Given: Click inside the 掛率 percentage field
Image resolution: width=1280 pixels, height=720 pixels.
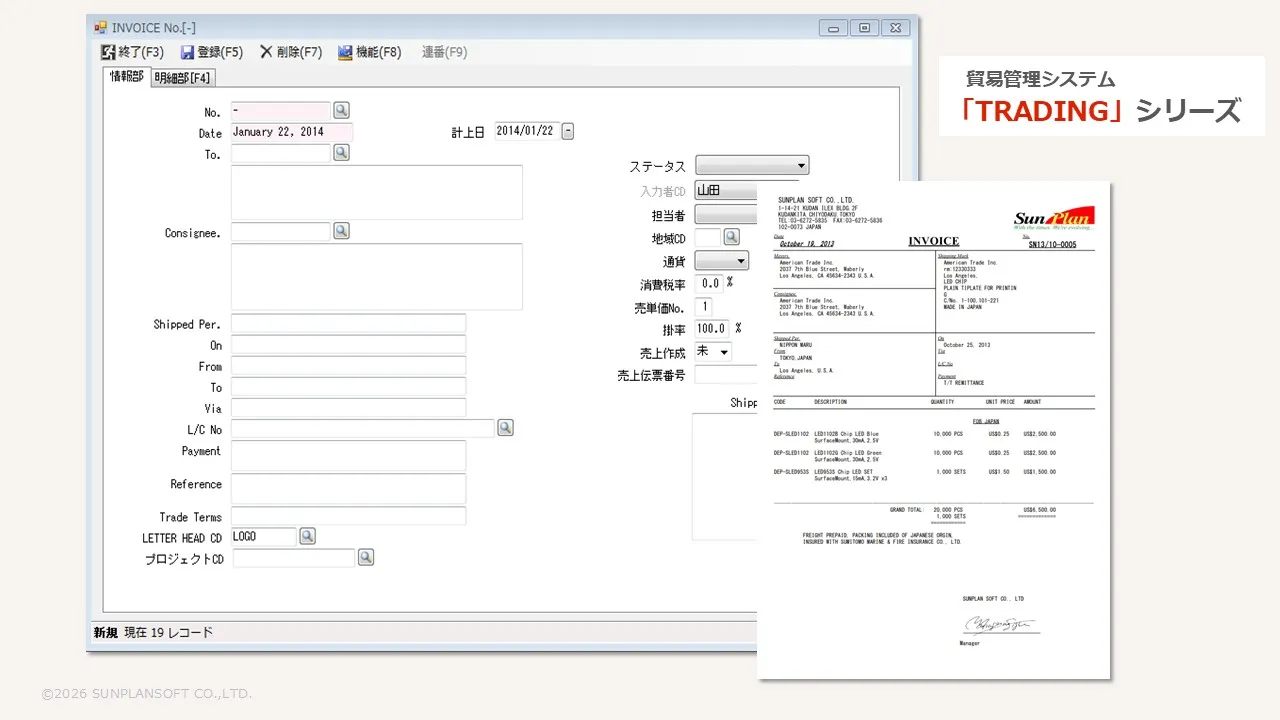Looking at the screenshot, I should (711, 328).
